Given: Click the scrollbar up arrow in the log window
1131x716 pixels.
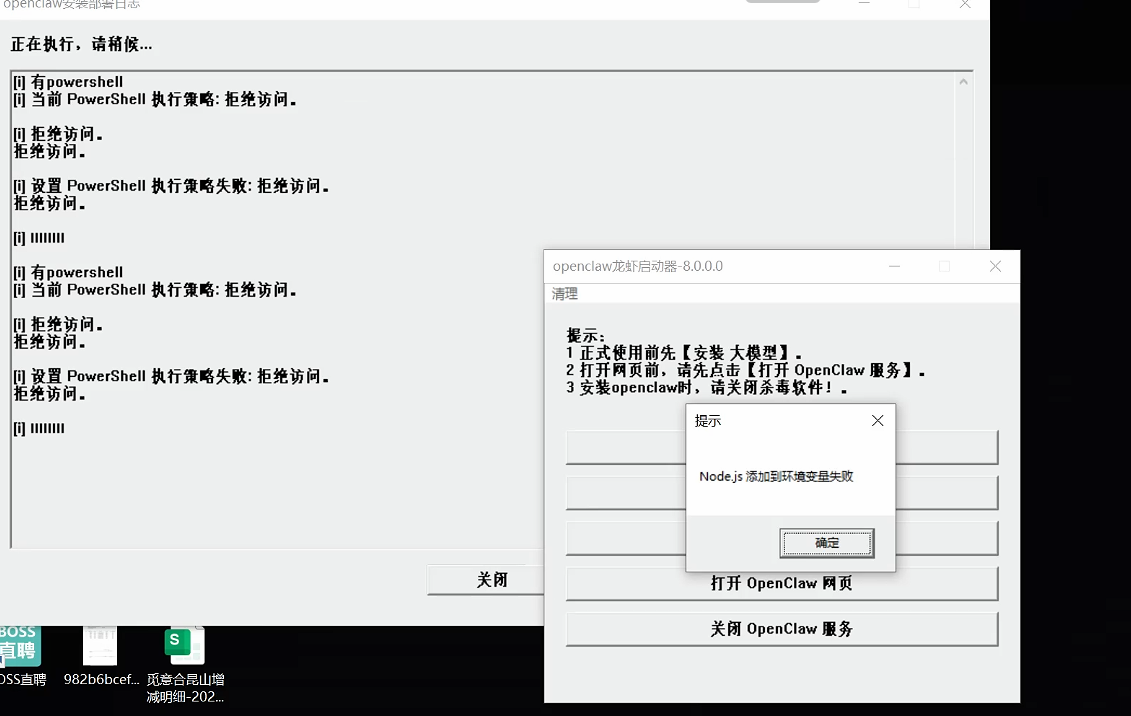Looking at the screenshot, I should point(966,82).
